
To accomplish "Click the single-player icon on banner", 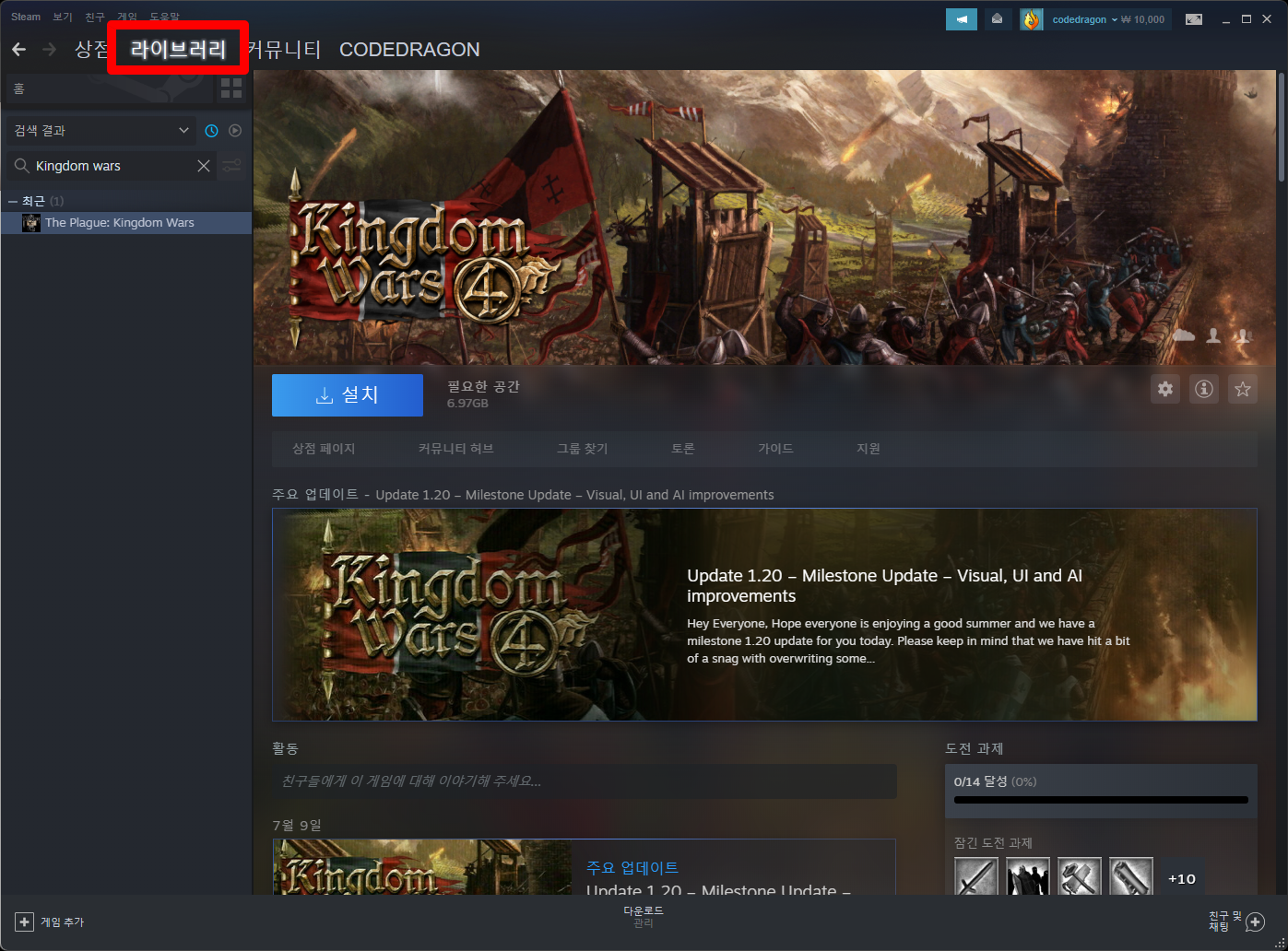I will point(1213,335).
